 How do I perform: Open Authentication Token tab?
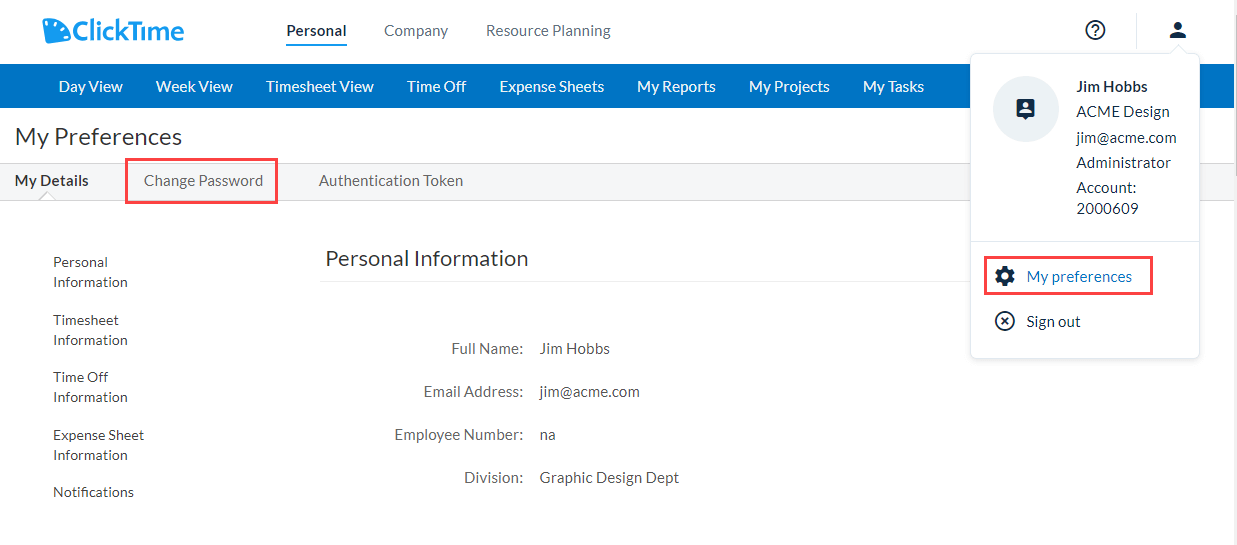coord(391,181)
